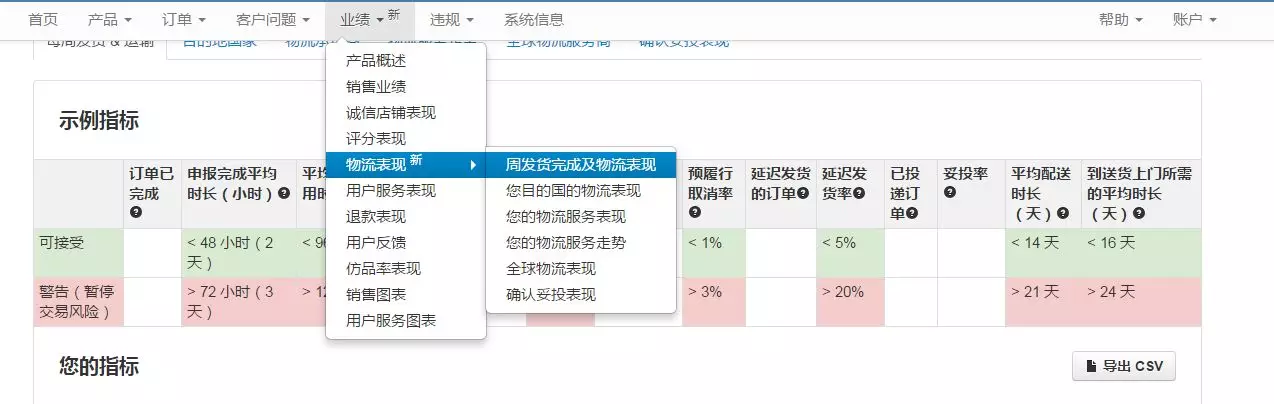1274x404 pixels.
Task: Click the 导出 CSV button
Action: coord(1123,366)
